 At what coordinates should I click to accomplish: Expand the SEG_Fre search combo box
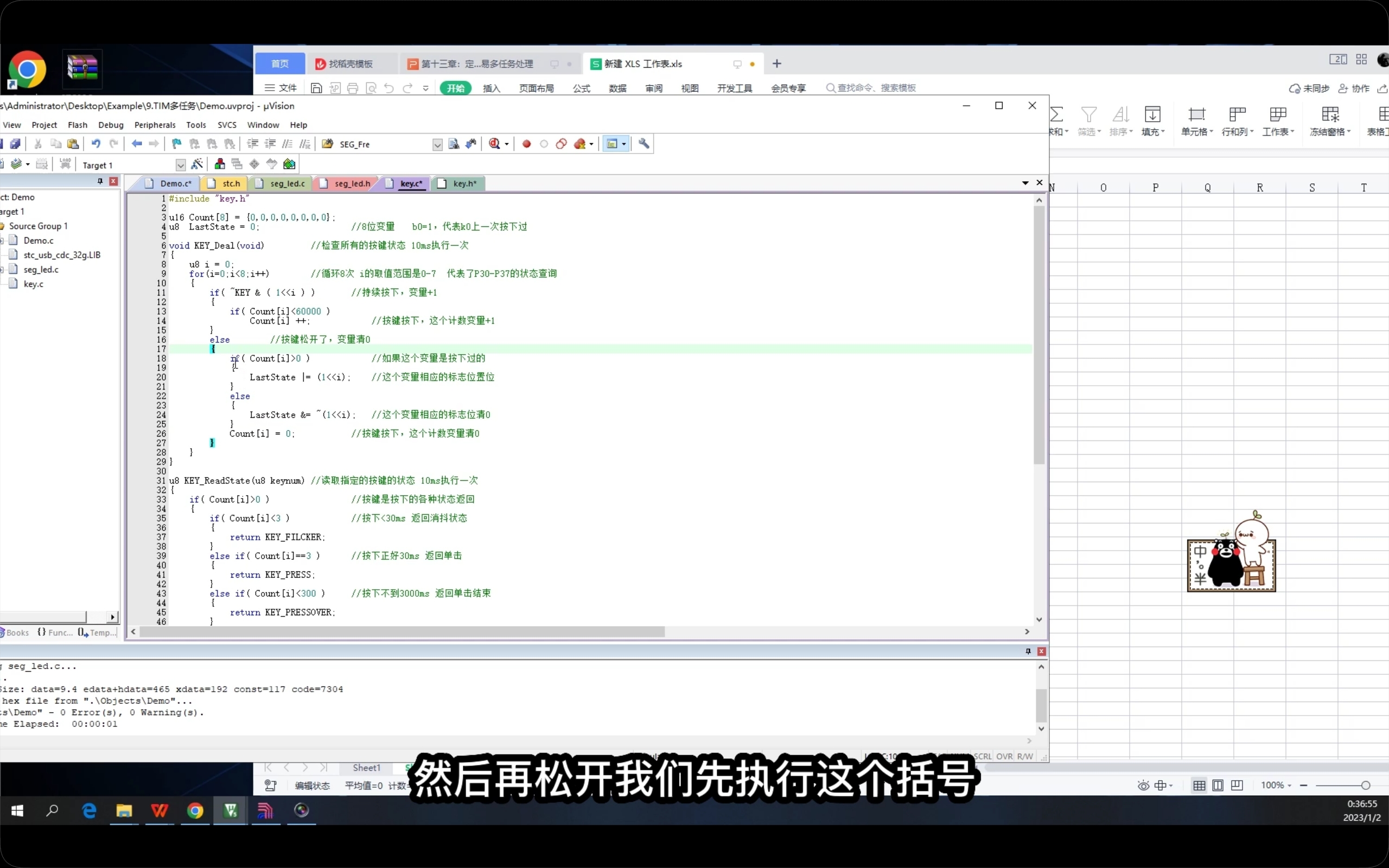[437, 145]
